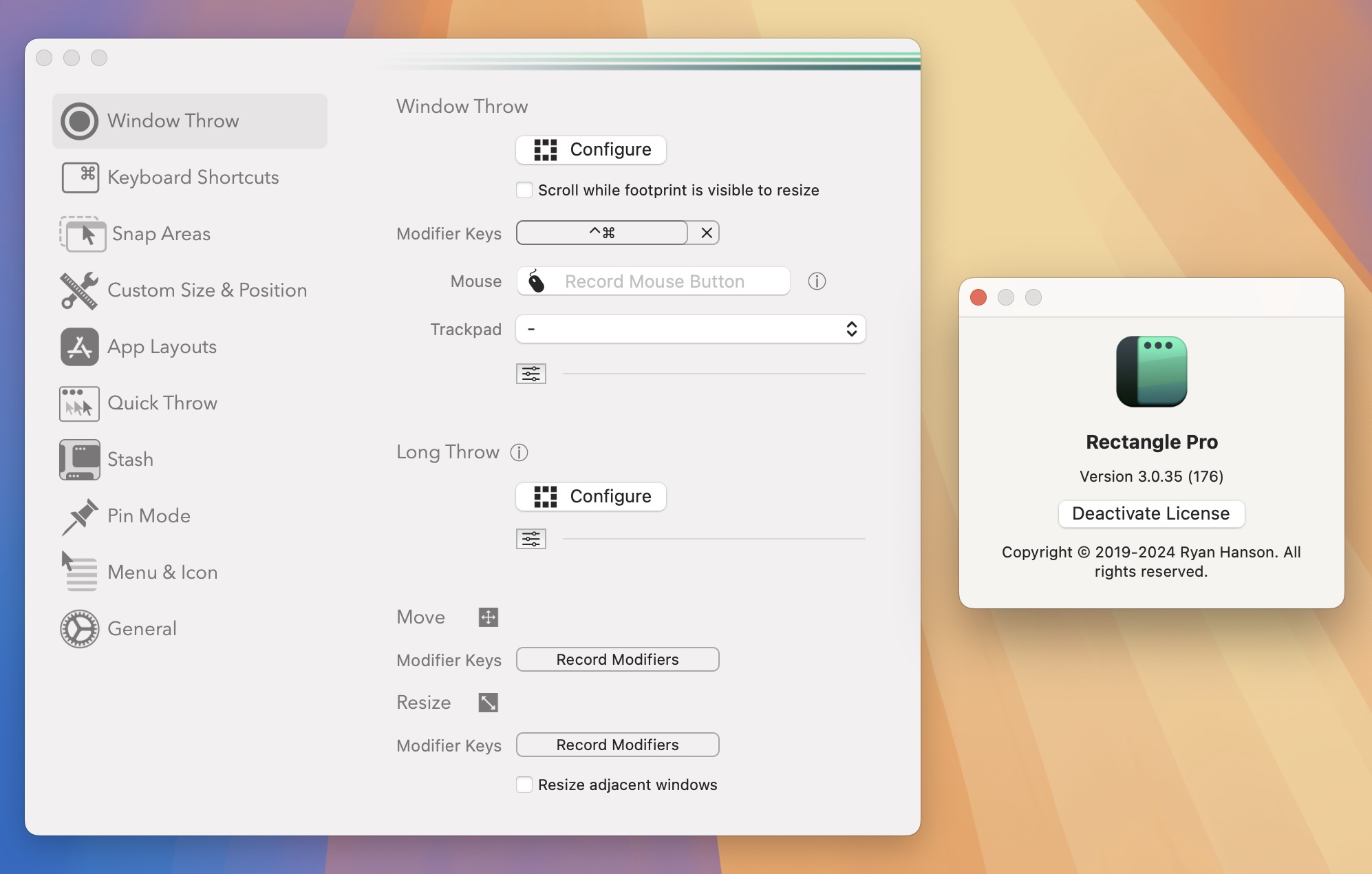Open Long Throw advanced sliders
The image size is (1372, 874).
(529, 536)
